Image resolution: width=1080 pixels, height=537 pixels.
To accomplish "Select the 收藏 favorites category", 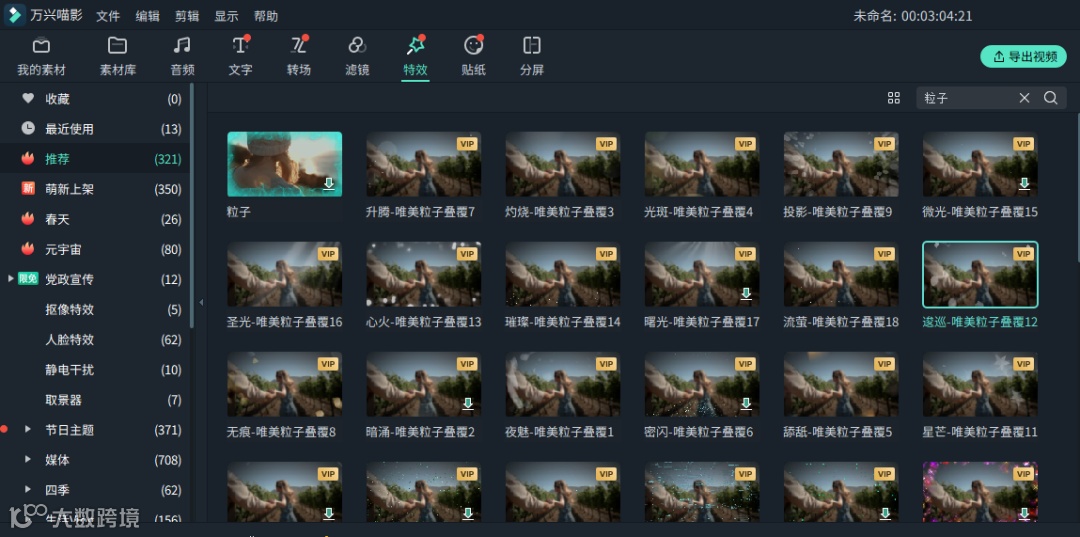I will pos(95,99).
